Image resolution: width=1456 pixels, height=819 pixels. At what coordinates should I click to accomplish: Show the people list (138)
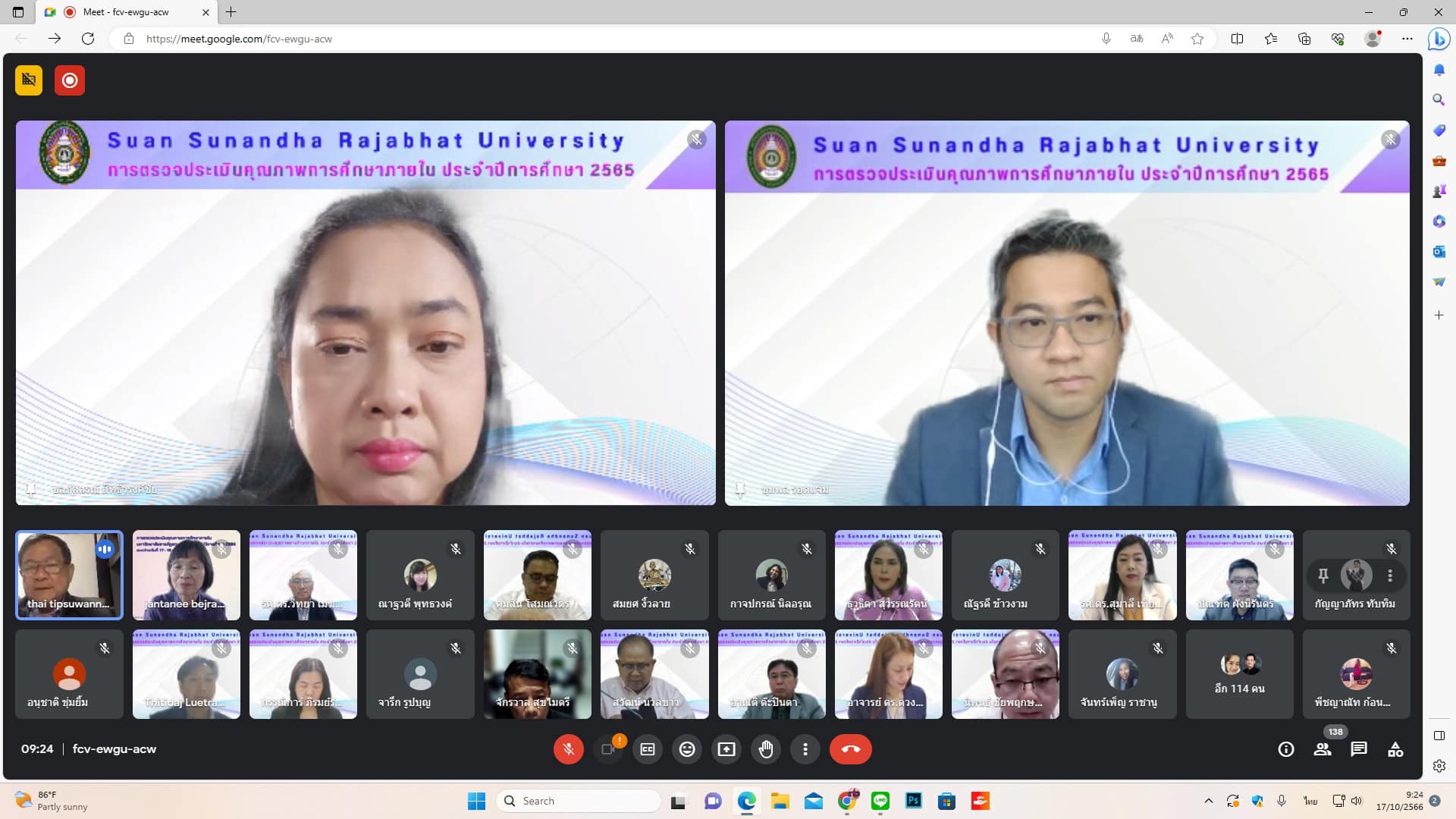tap(1323, 749)
